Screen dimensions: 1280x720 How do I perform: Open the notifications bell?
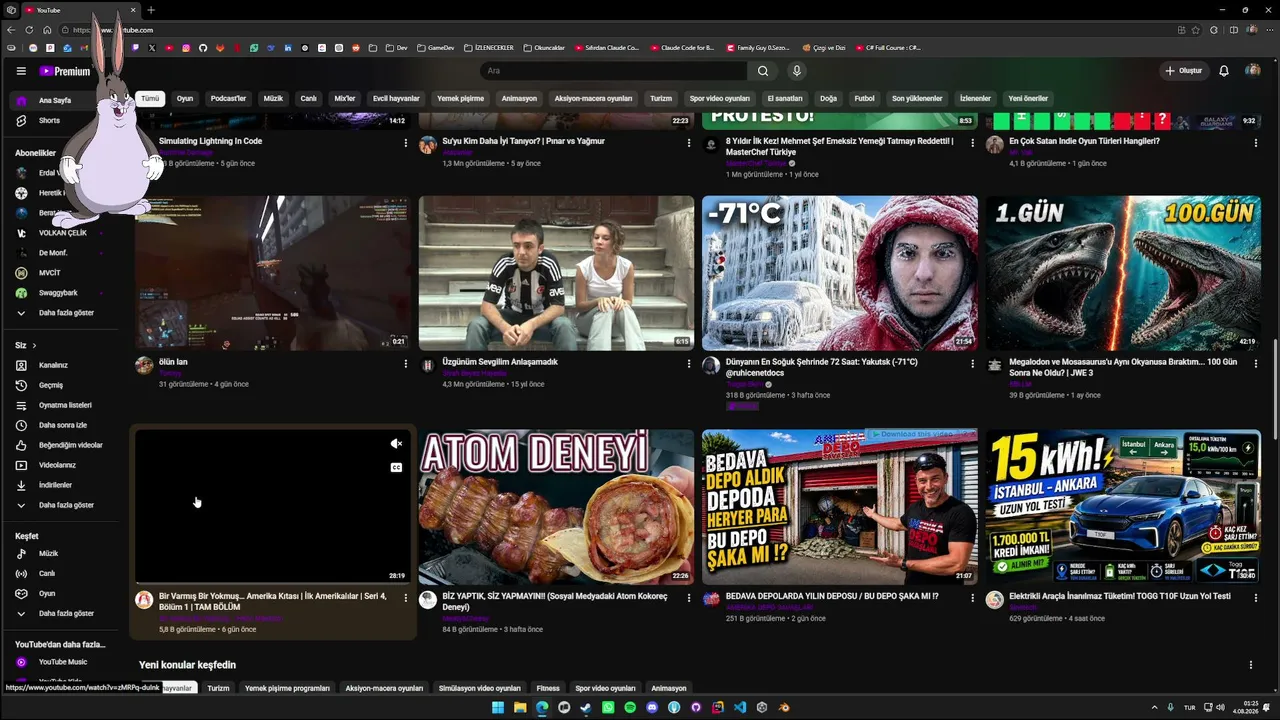[x=1224, y=71]
